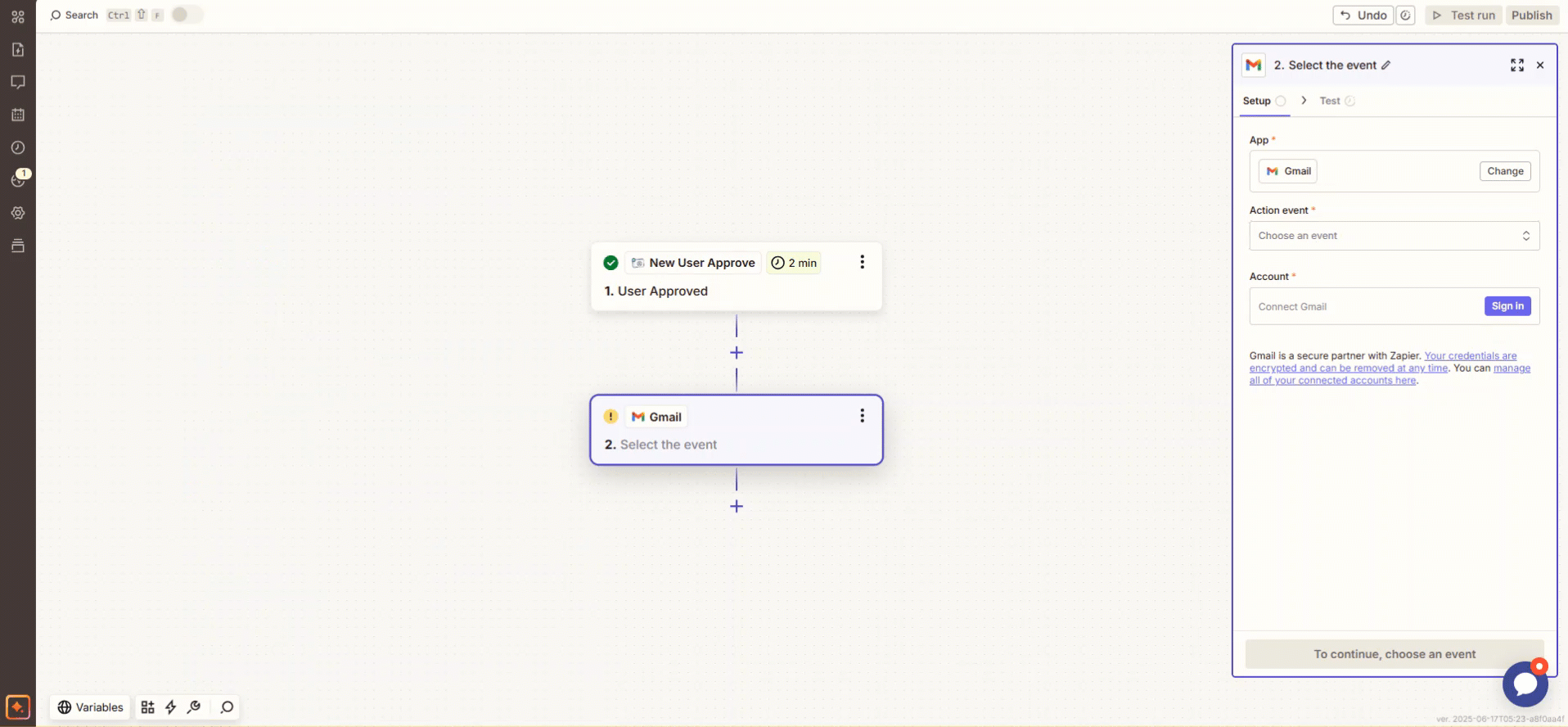Click the calendar icon in left sidebar
This screenshot has height=727, width=1568.
18,115
